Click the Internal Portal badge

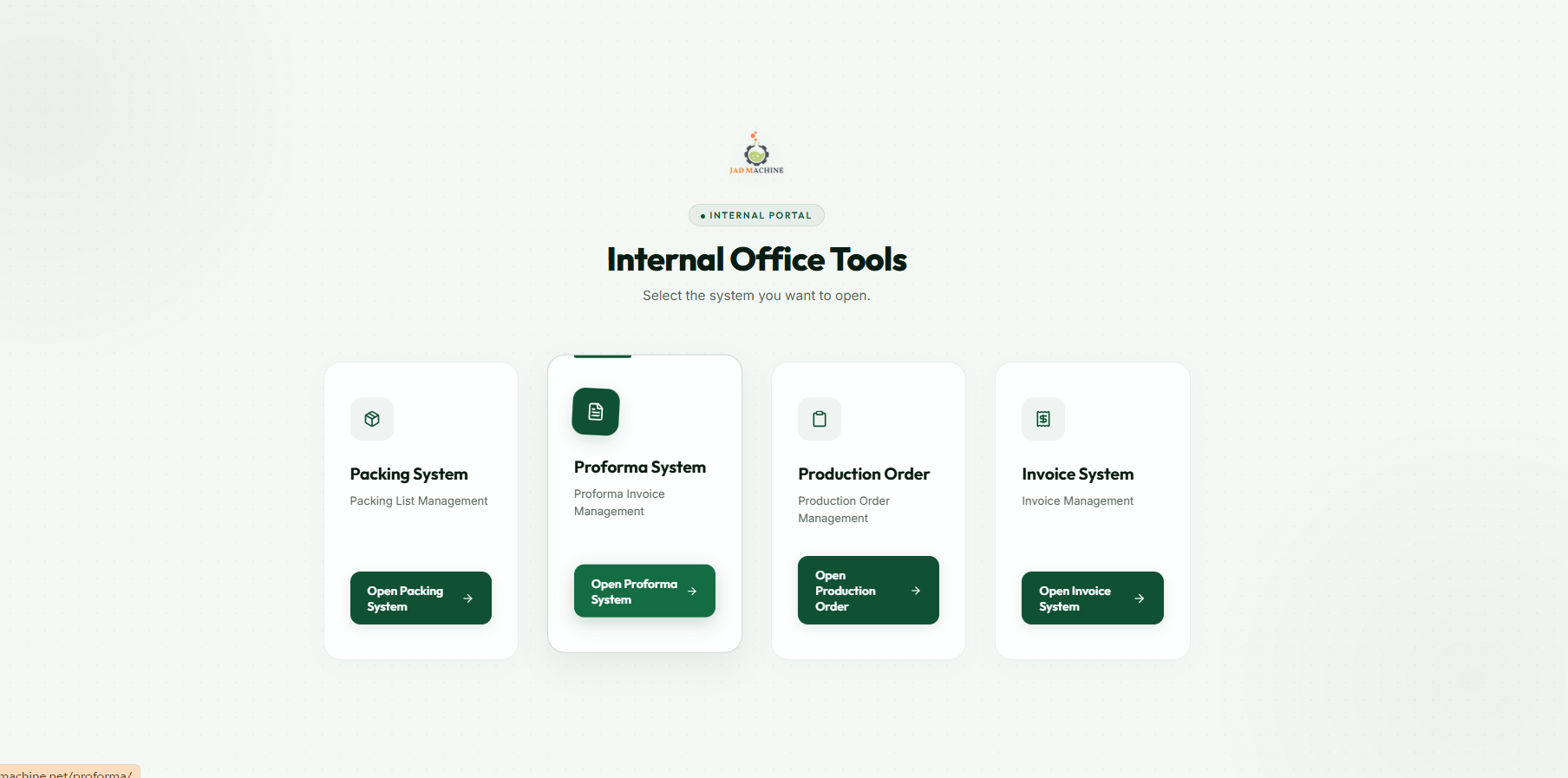(756, 215)
